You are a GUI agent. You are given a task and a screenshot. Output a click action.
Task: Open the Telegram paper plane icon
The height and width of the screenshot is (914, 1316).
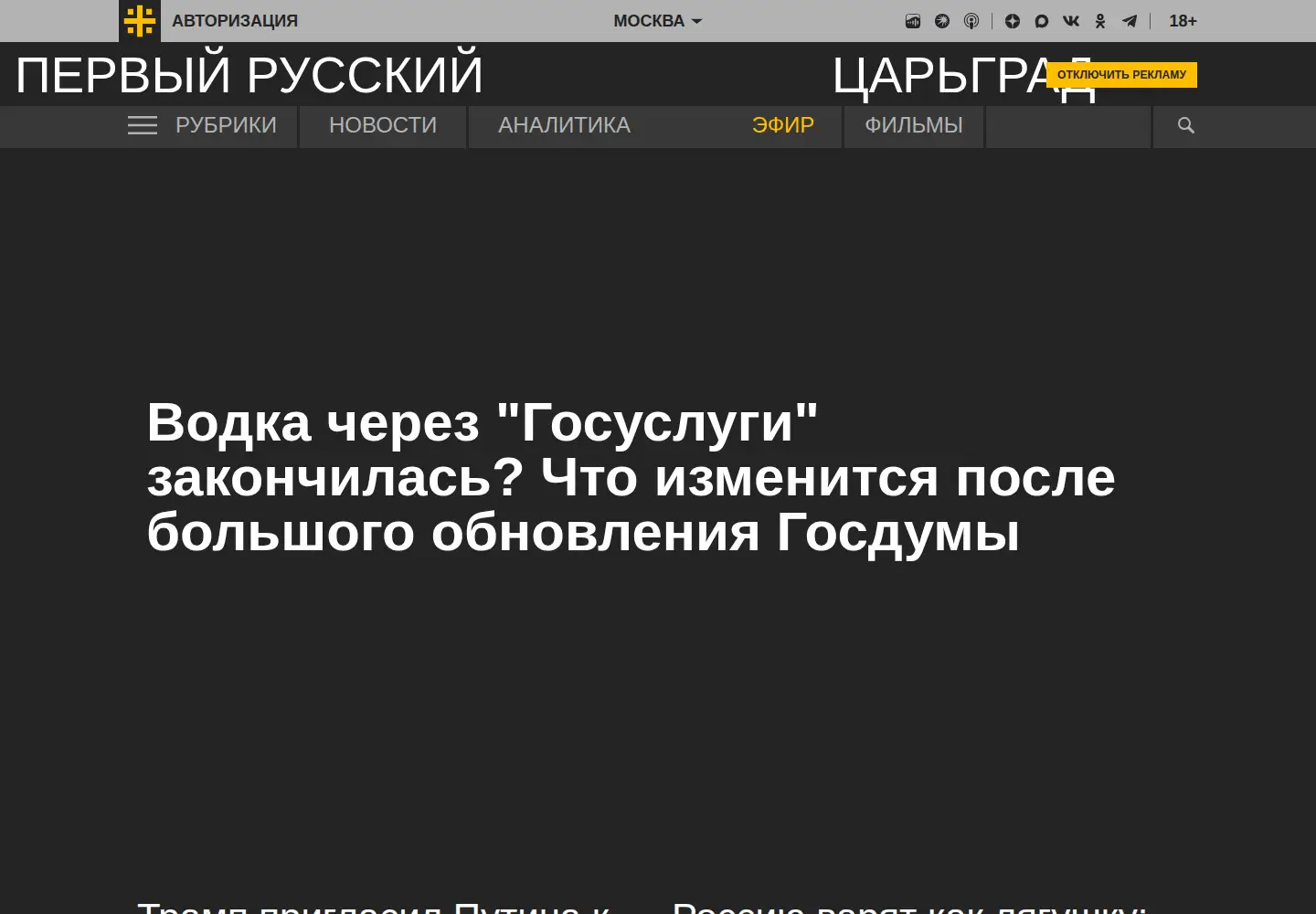coord(1130,21)
